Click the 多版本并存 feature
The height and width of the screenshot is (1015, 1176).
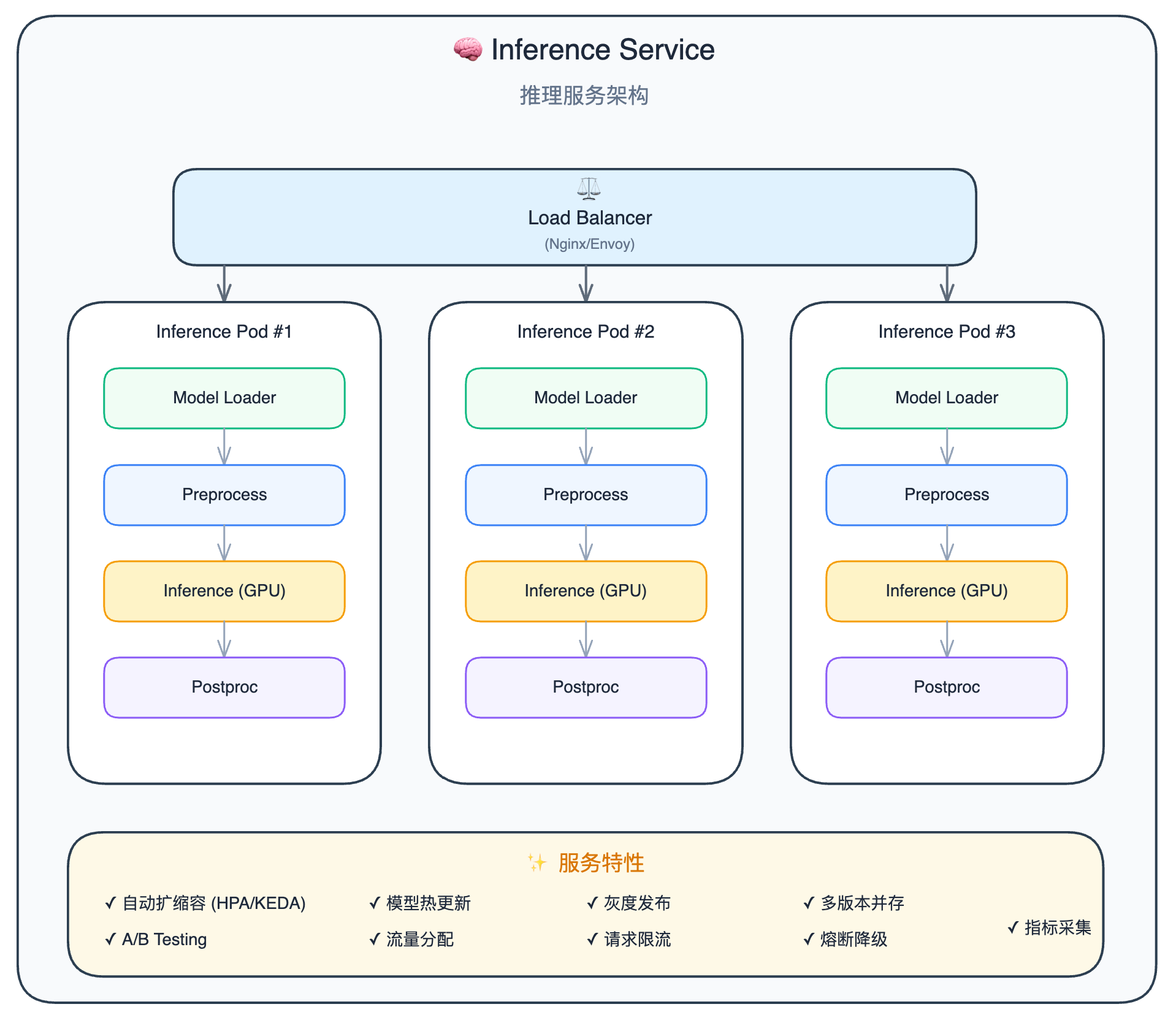(853, 903)
